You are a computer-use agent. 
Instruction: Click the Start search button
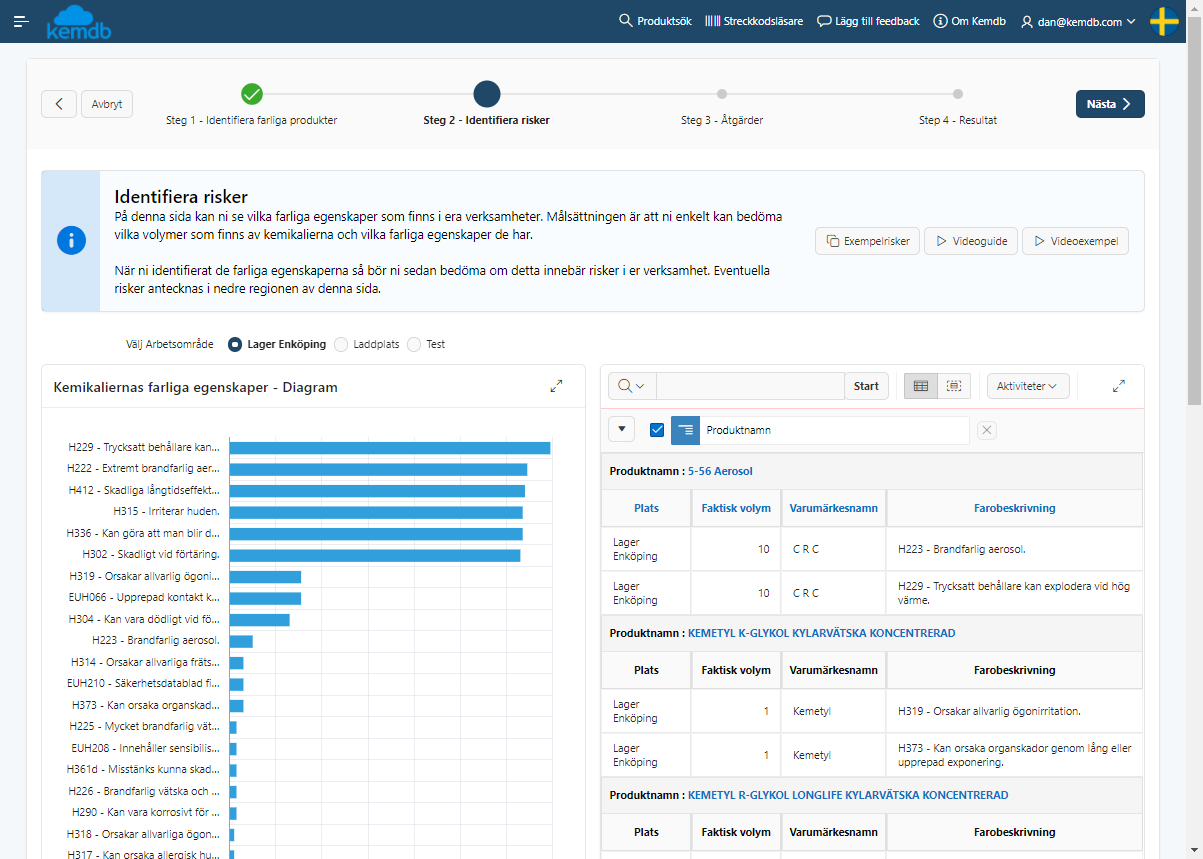[x=866, y=386]
